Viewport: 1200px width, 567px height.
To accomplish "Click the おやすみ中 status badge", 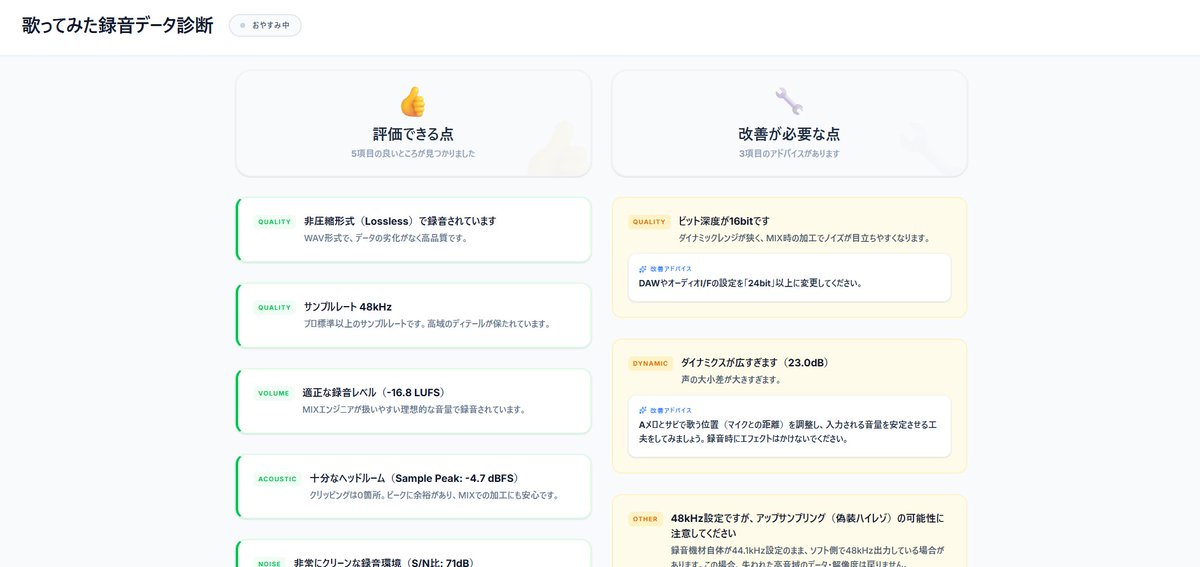I will point(265,25).
